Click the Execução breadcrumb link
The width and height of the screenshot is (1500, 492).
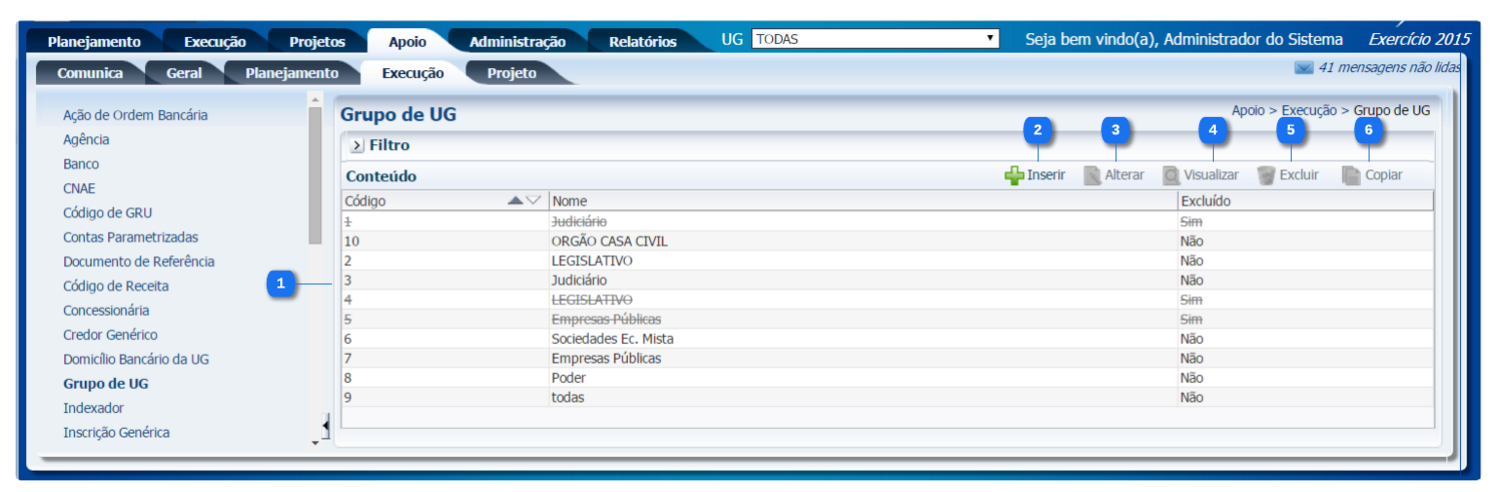[x=1309, y=110]
